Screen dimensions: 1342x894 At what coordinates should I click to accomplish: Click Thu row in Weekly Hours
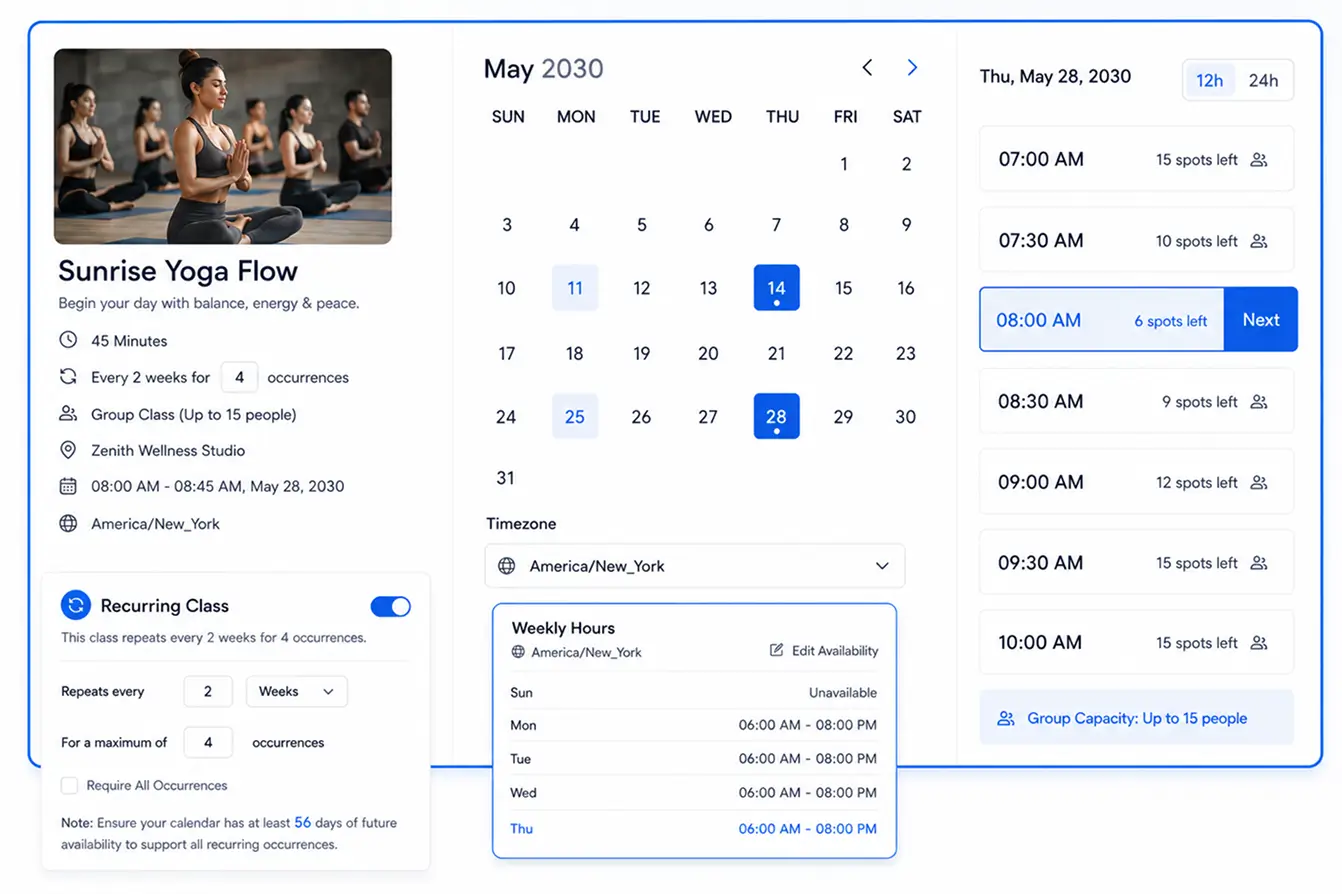[x=694, y=828]
